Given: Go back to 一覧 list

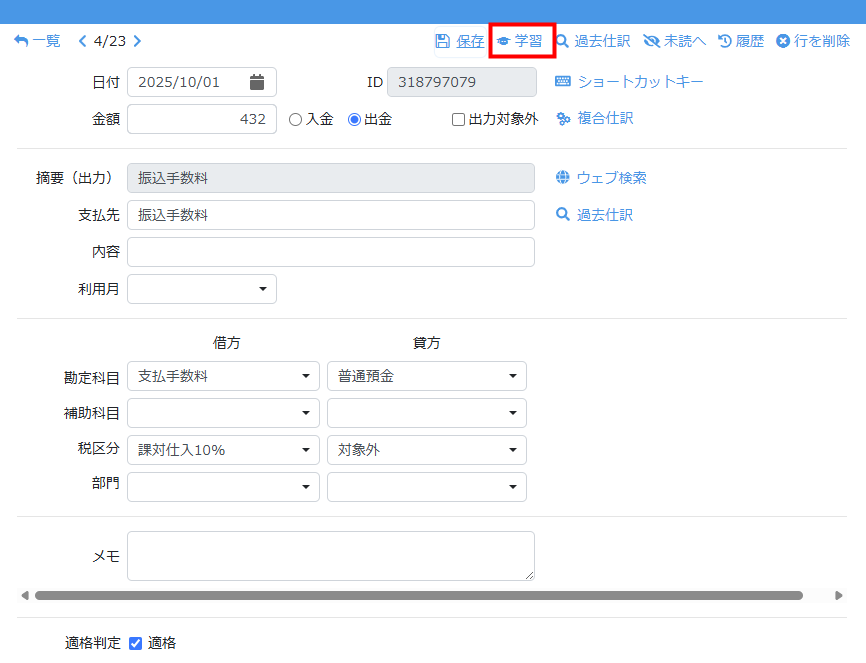Looking at the screenshot, I should (37, 41).
